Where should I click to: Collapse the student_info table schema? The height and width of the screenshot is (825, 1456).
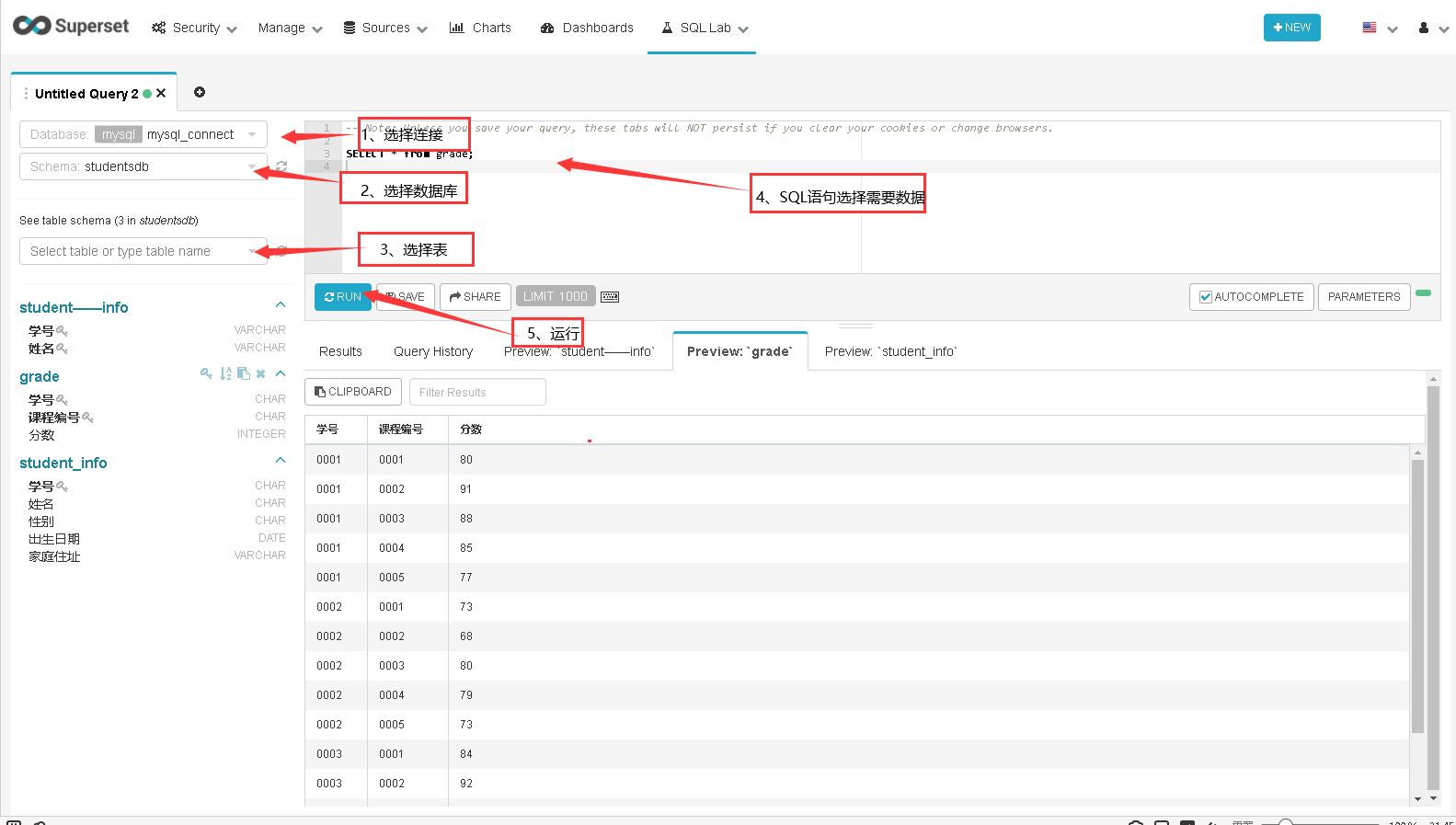(281, 460)
